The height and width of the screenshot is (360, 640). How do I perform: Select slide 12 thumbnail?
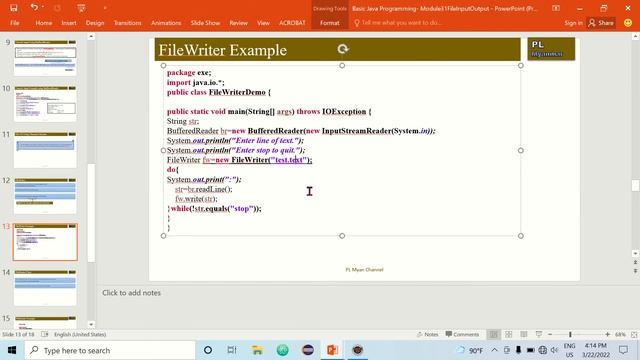pyautogui.click(x=45, y=196)
